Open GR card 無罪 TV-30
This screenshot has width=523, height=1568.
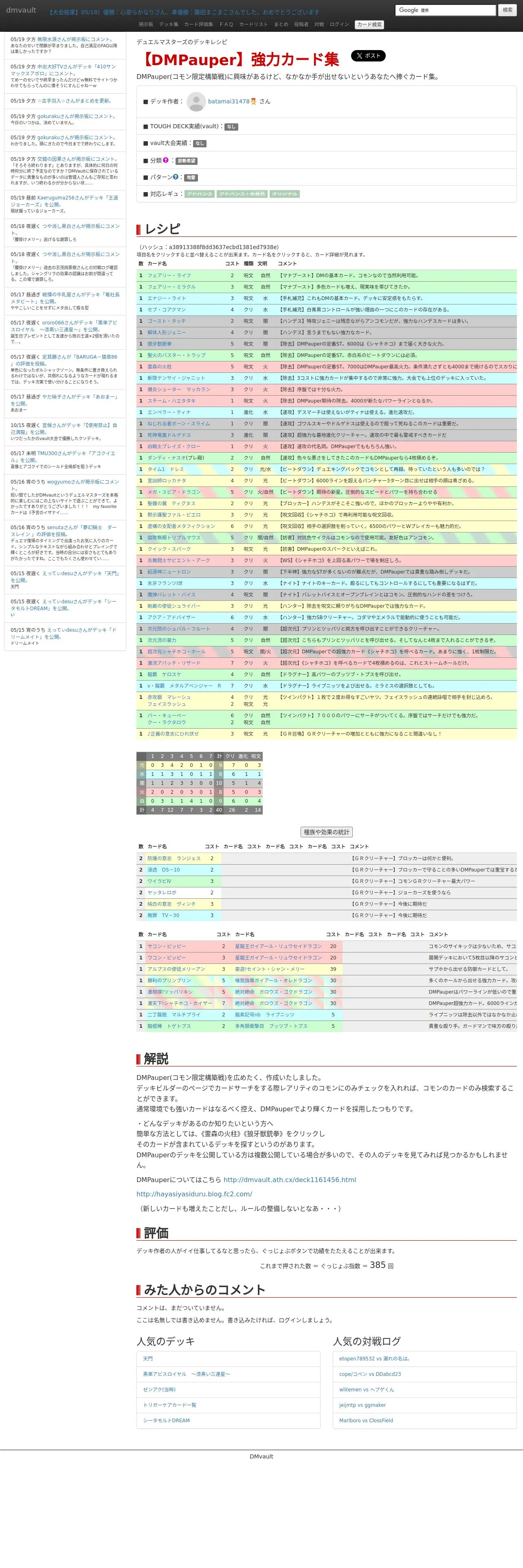point(163,915)
